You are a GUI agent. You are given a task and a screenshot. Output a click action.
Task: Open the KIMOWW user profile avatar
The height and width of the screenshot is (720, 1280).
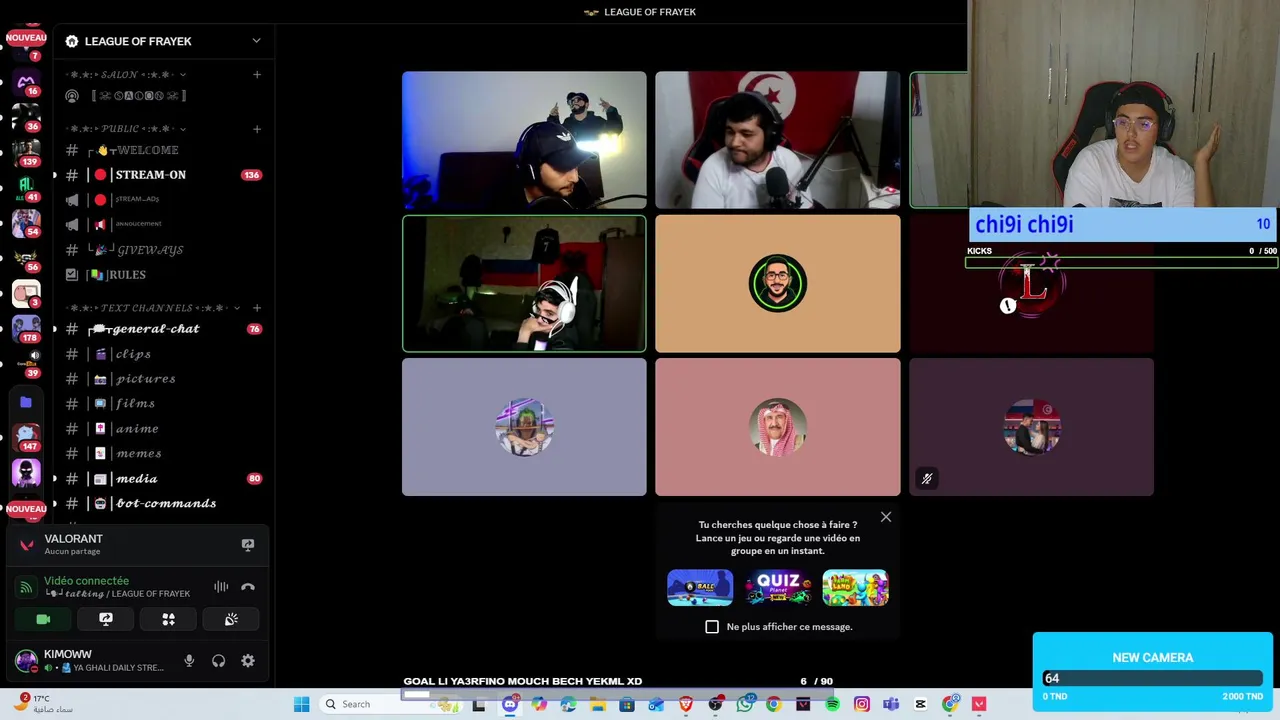(x=26, y=661)
